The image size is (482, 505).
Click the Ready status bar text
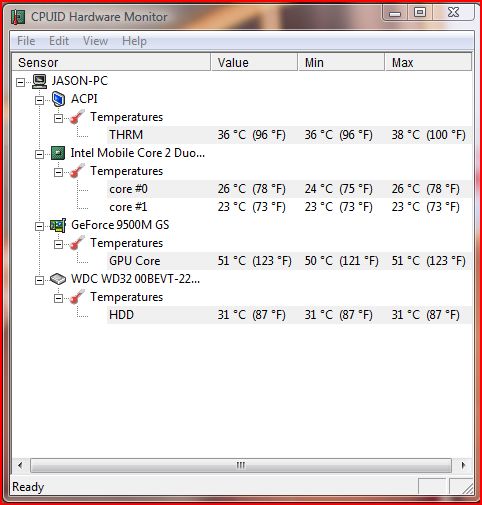pyautogui.click(x=28, y=487)
